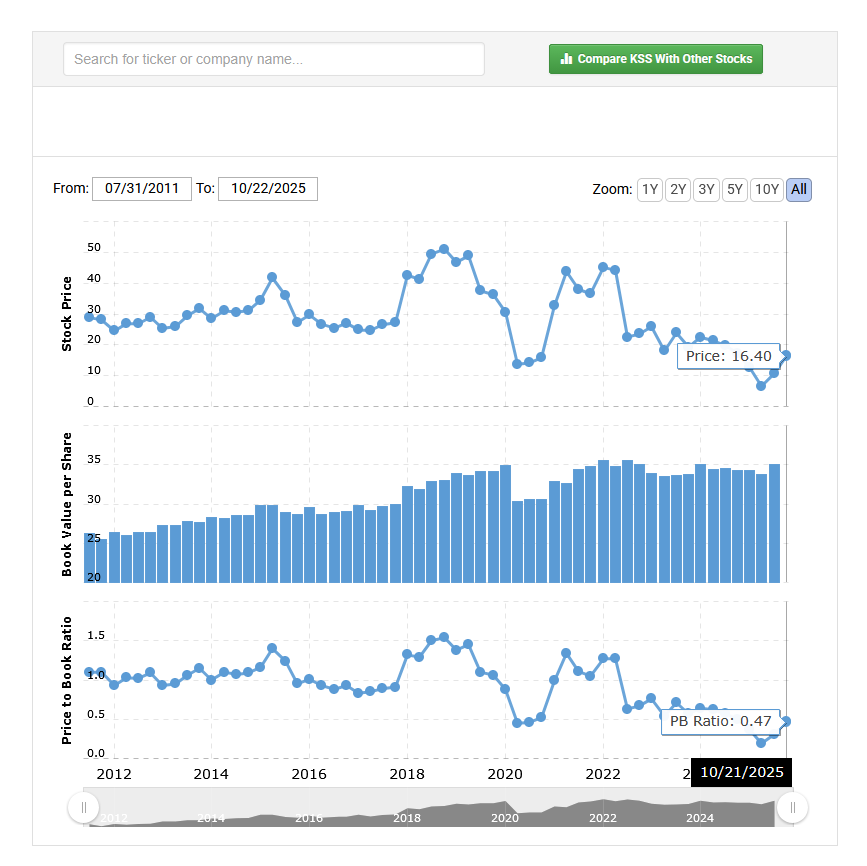Click the Zoom: label
This screenshot has width=867, height=866.
click(x=612, y=190)
